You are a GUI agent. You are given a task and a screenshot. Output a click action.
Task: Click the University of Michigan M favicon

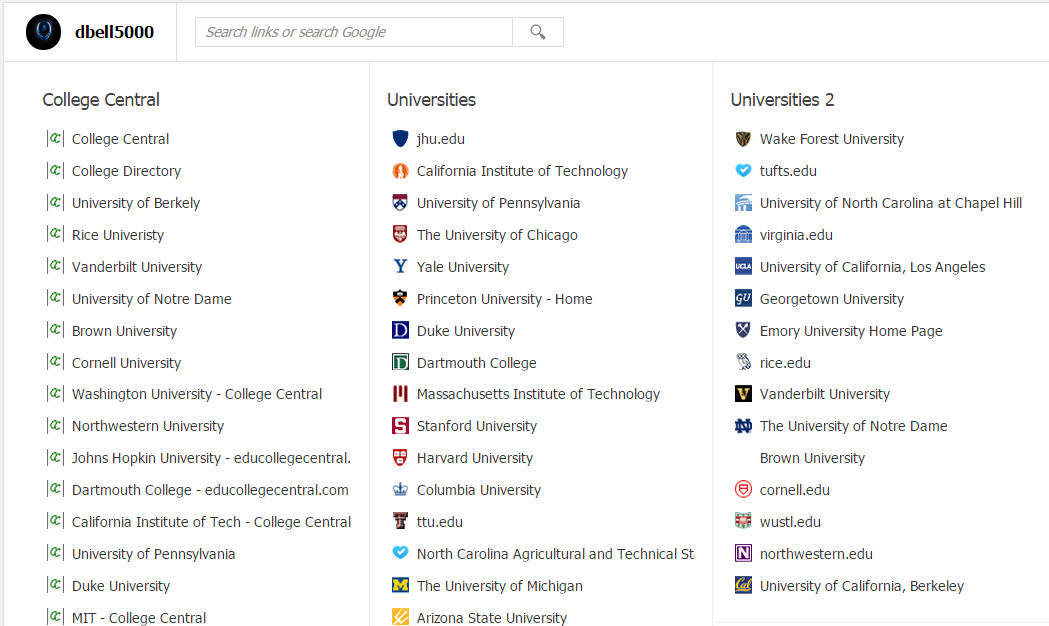pyautogui.click(x=401, y=586)
